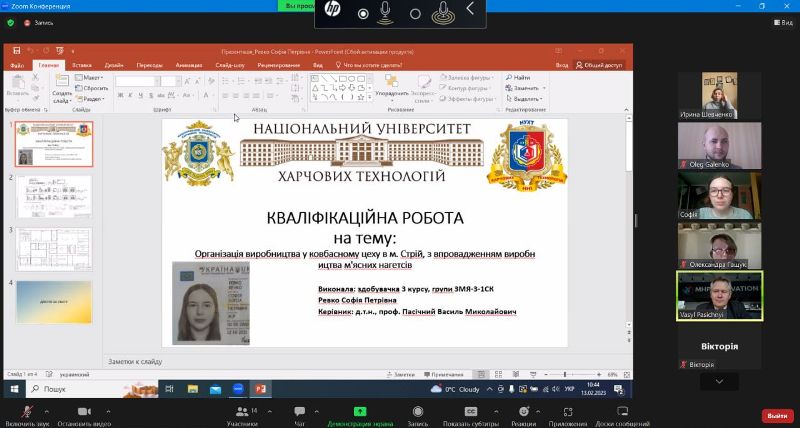Viewport: 800px width, 428px height.
Task: Switch to Normal view icon
Action: [481, 375]
